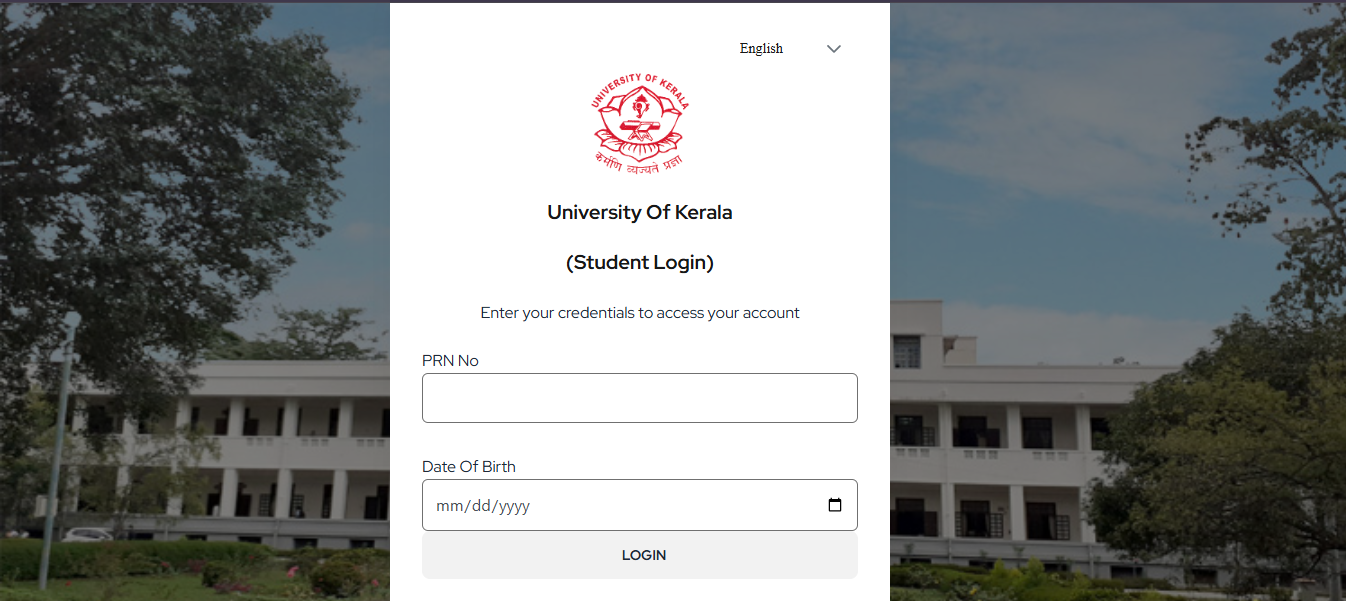The width and height of the screenshot is (1346, 601).
Task: Click the calendar icon in Date Of Birth field
Action: 835,505
